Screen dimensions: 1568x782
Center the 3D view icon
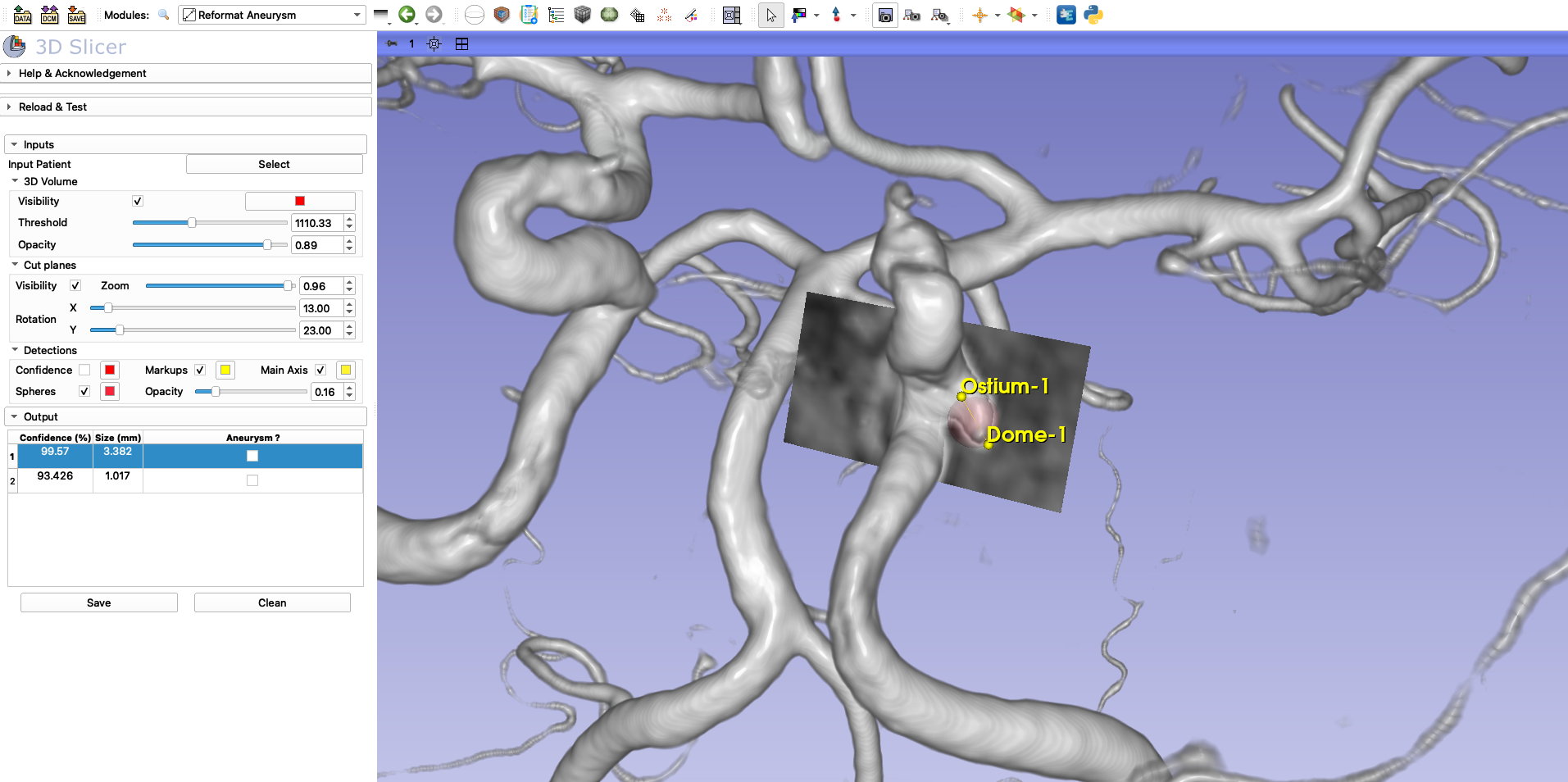point(434,43)
